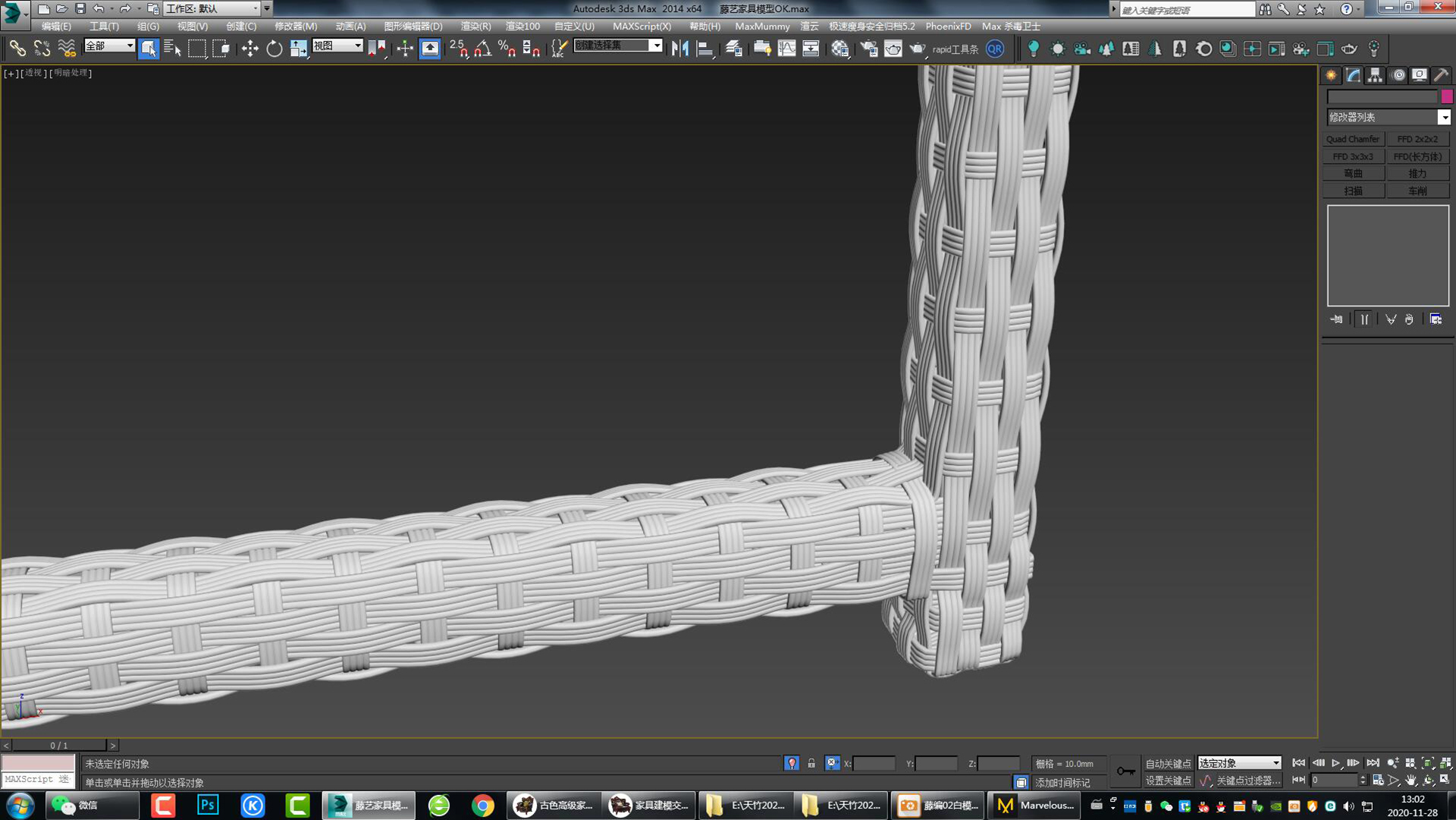Open the selection filter 全部 dropdown

tap(109, 46)
